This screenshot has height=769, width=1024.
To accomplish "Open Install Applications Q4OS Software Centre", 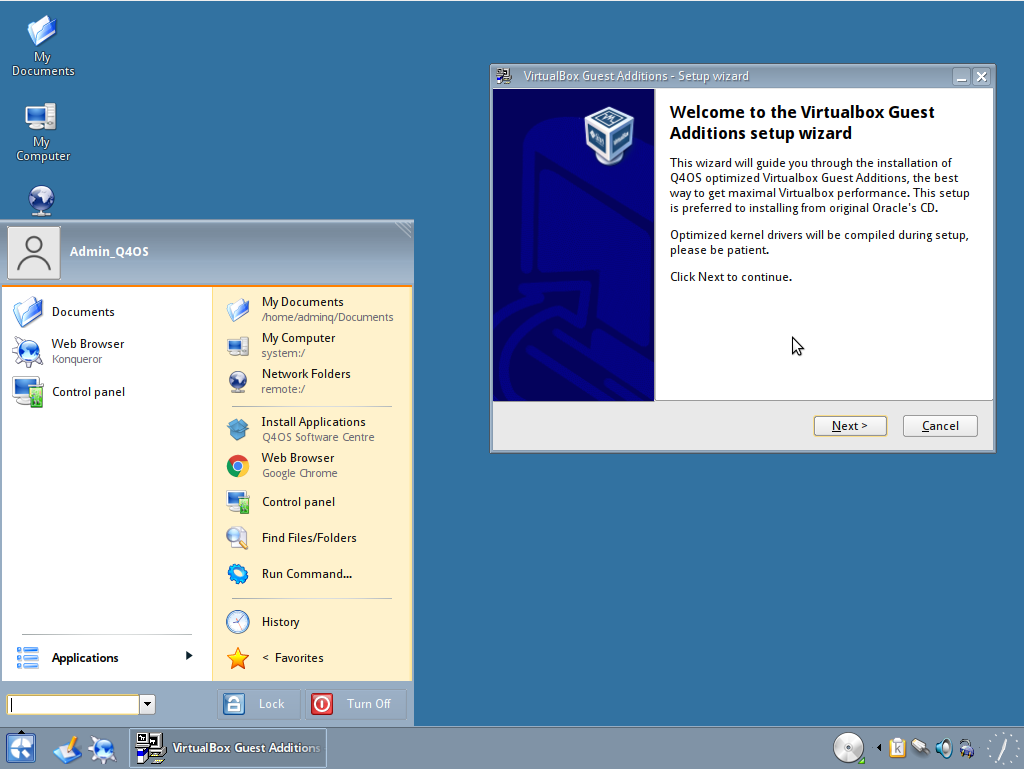I will (312, 430).
